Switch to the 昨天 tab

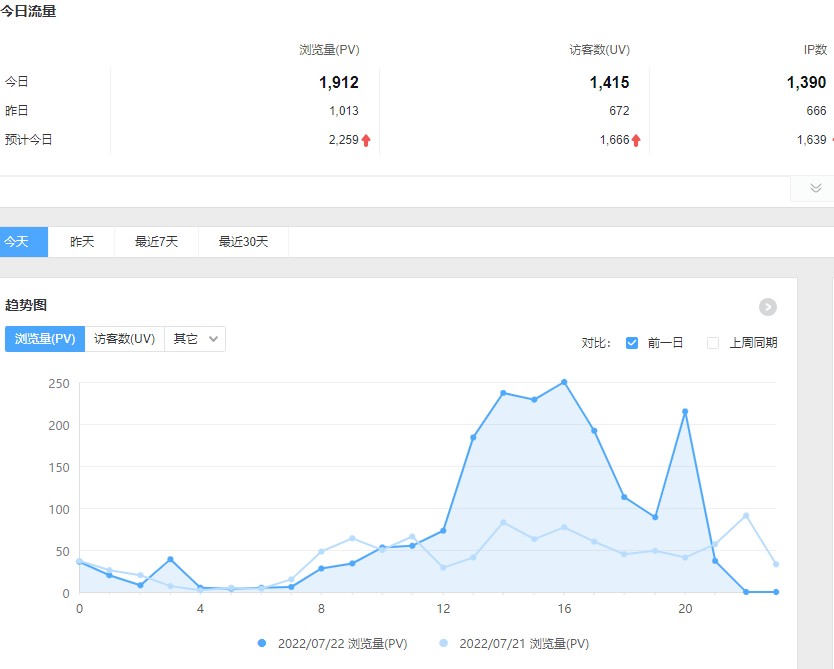pyautogui.click(x=81, y=242)
